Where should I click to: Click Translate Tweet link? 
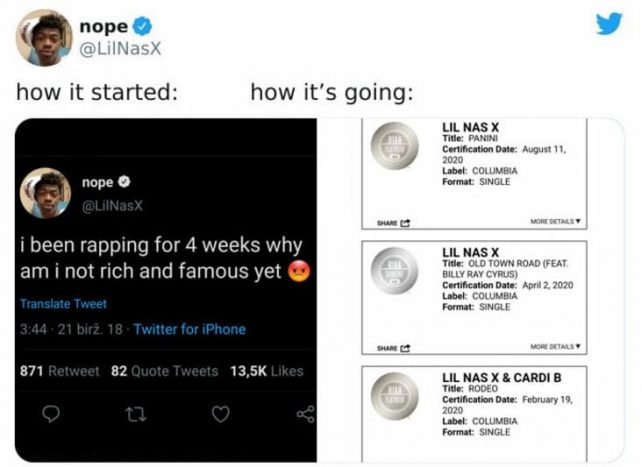click(x=63, y=303)
